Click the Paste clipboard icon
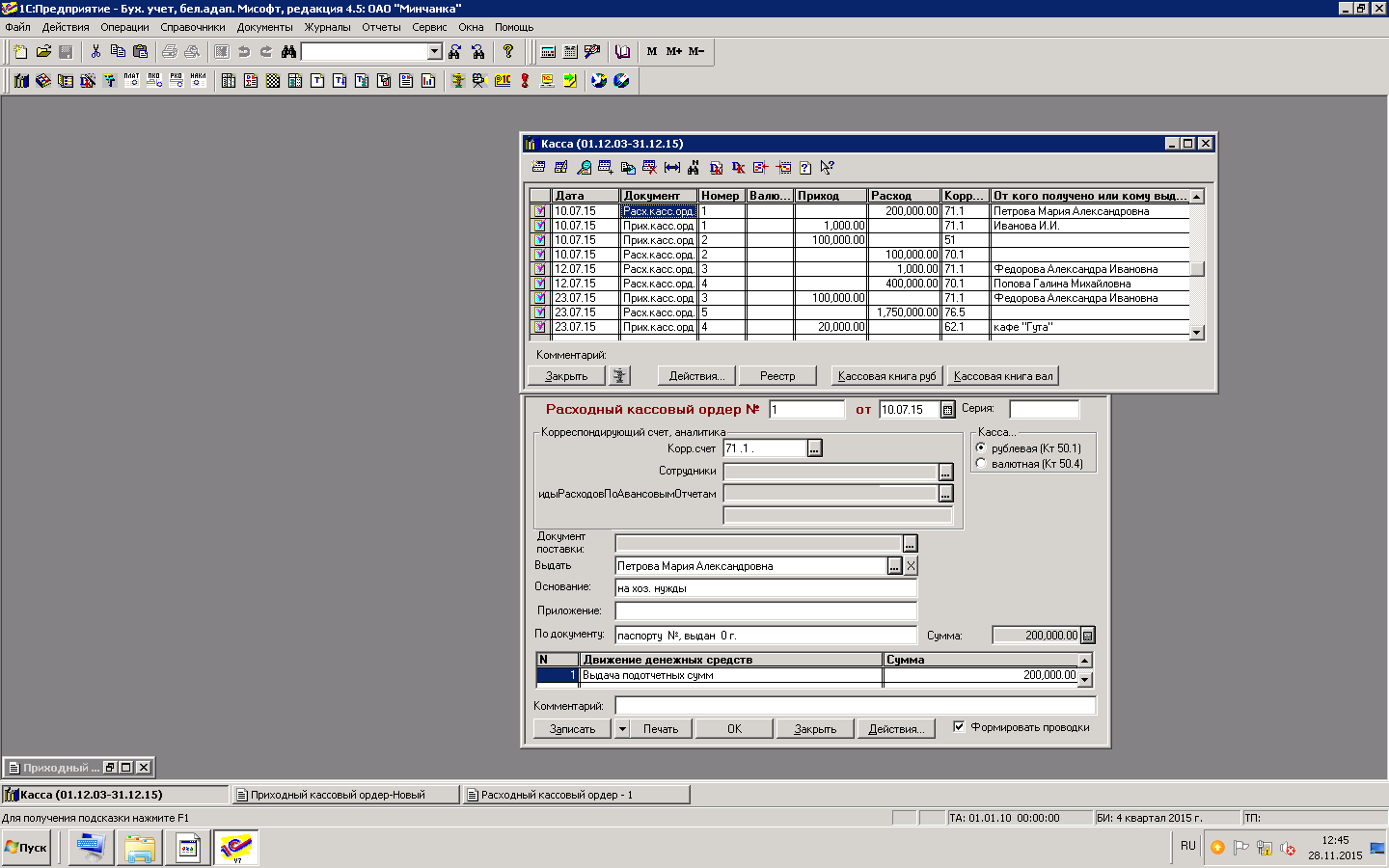 (141, 51)
